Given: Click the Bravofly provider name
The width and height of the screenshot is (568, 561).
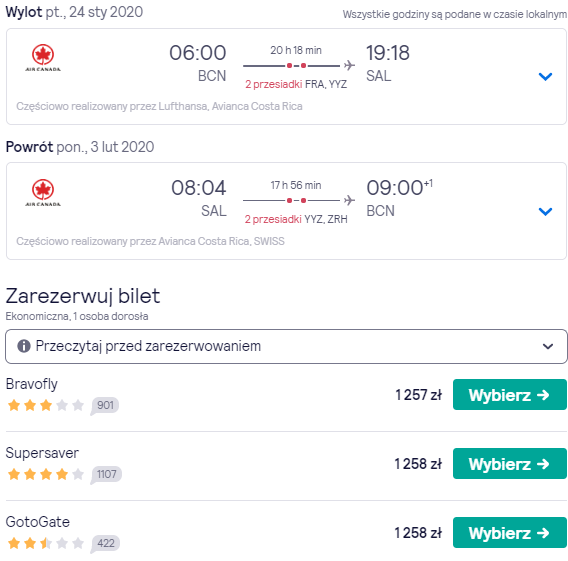Looking at the screenshot, I should [32, 384].
